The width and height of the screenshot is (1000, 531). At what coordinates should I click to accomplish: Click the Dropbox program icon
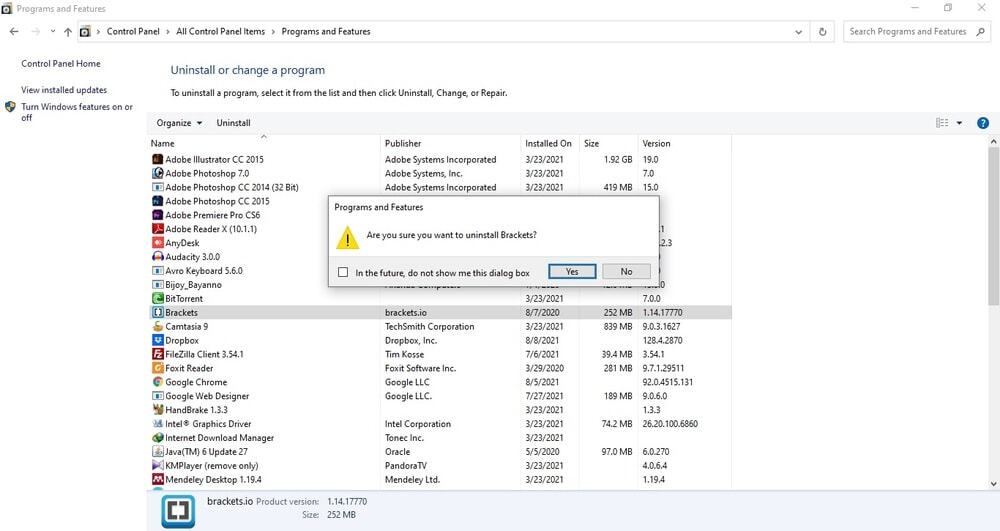click(x=158, y=340)
